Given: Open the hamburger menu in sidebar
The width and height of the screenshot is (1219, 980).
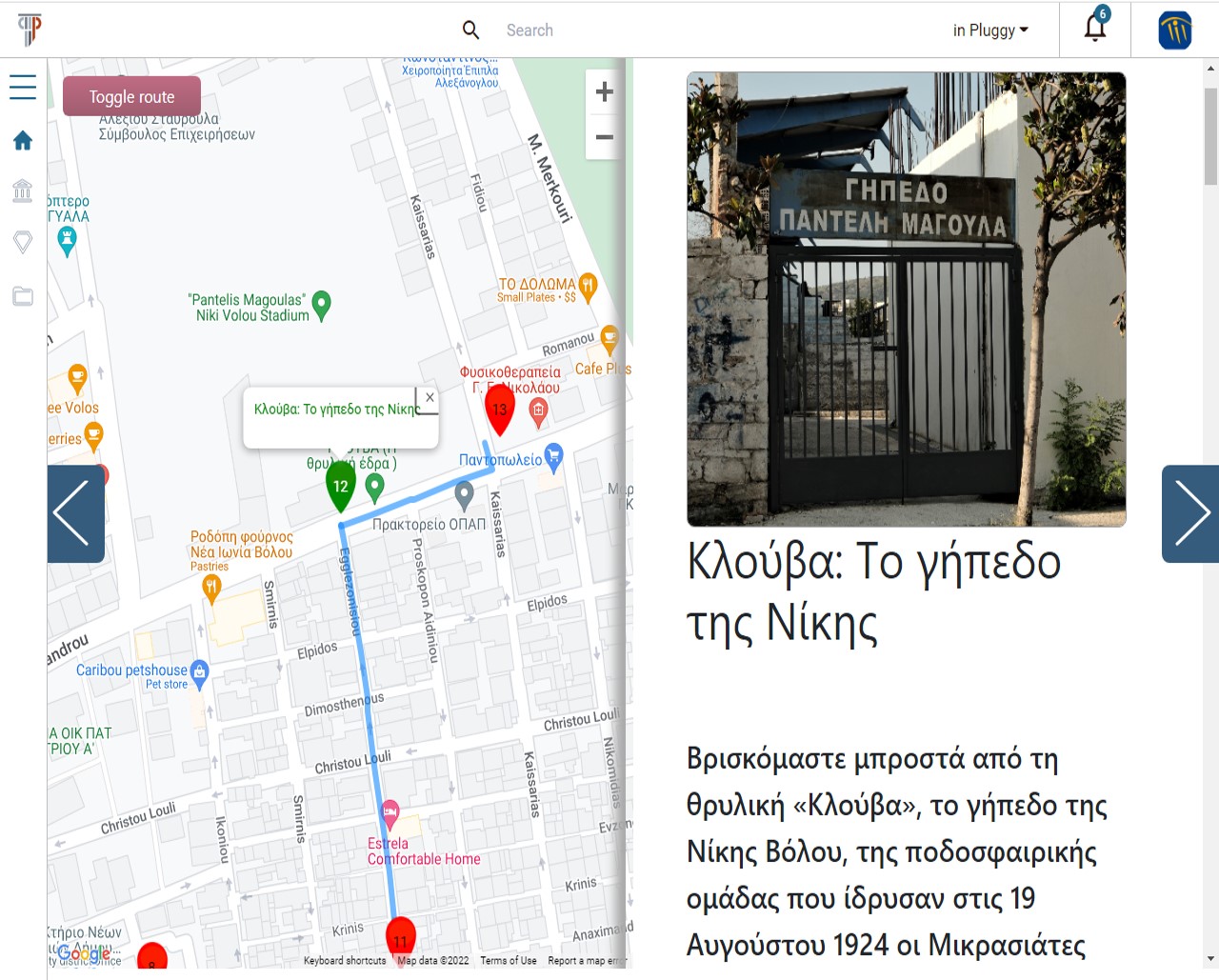Looking at the screenshot, I should [x=23, y=88].
